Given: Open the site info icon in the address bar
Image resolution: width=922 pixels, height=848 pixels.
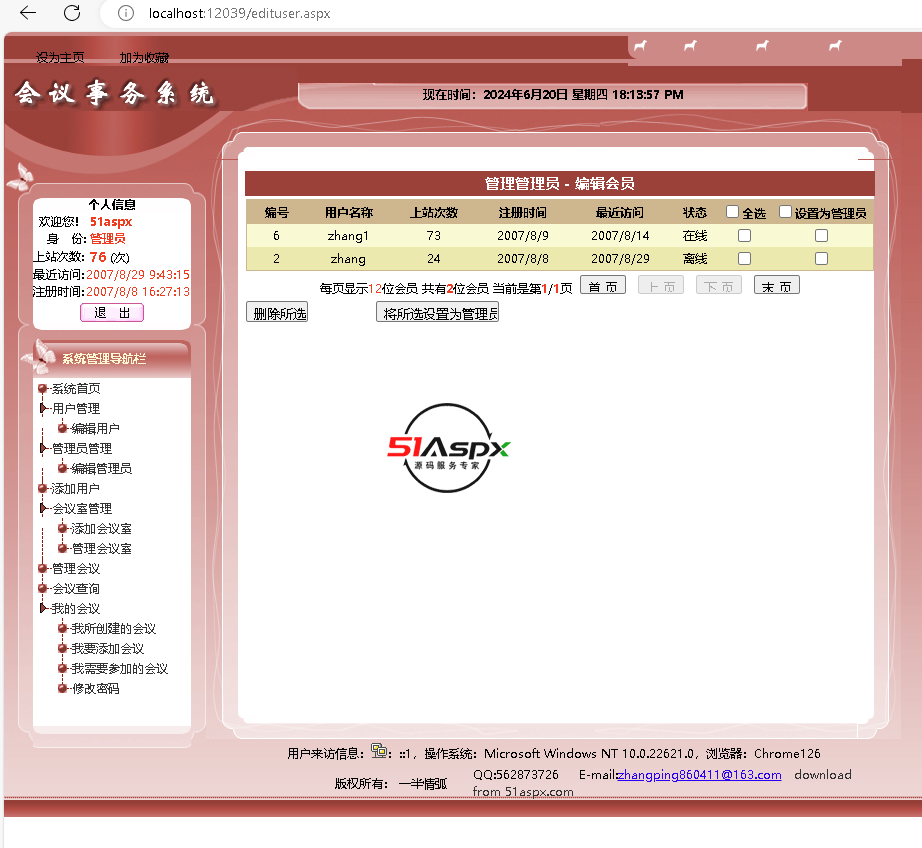Looking at the screenshot, I should (126, 13).
